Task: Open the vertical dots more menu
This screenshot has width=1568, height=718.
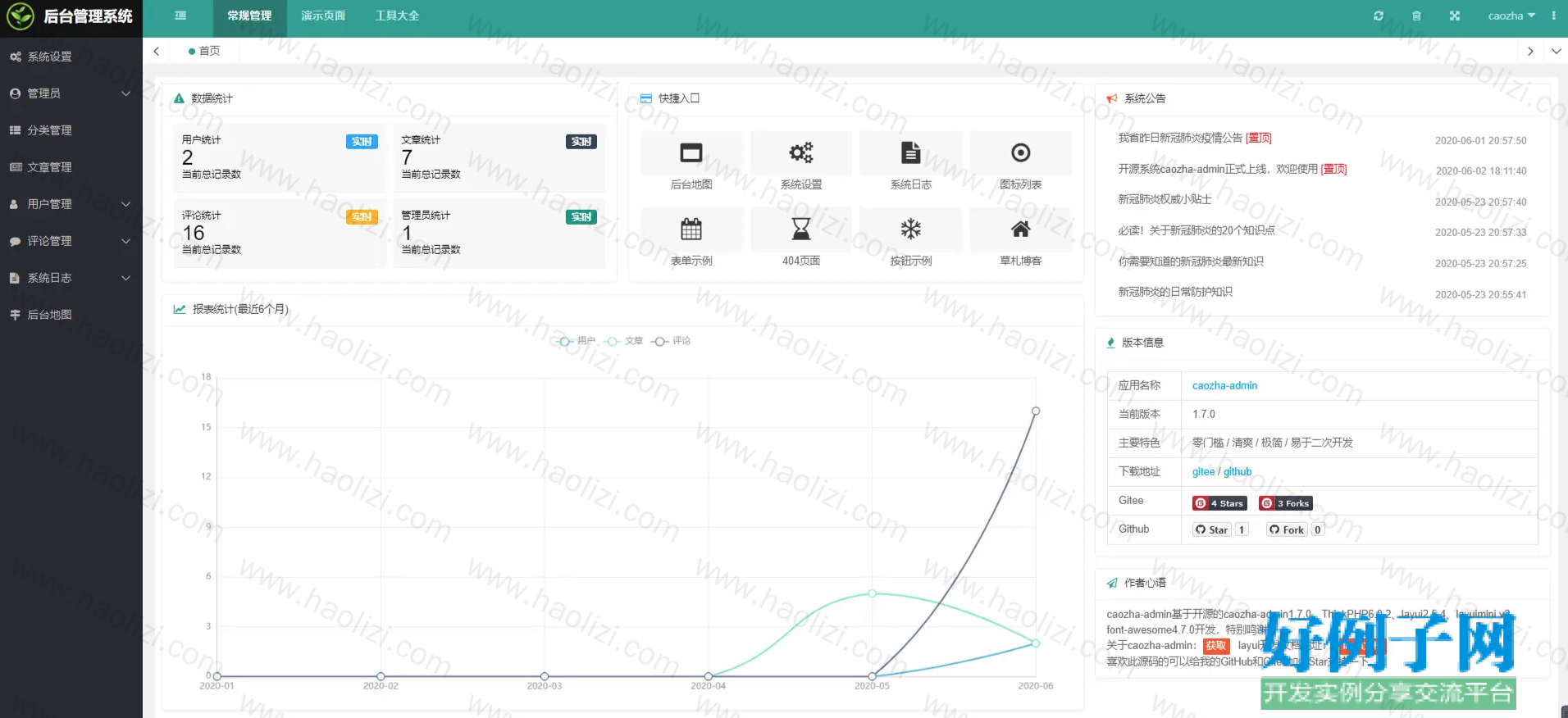Action: [1553, 16]
